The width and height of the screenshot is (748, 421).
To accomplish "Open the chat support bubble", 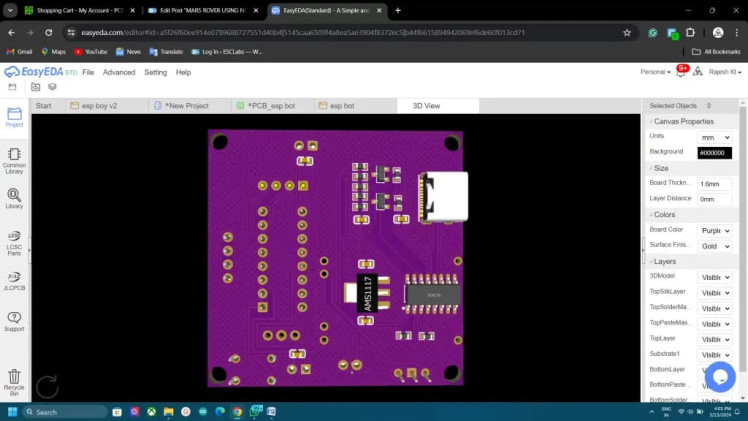I will coord(719,376).
